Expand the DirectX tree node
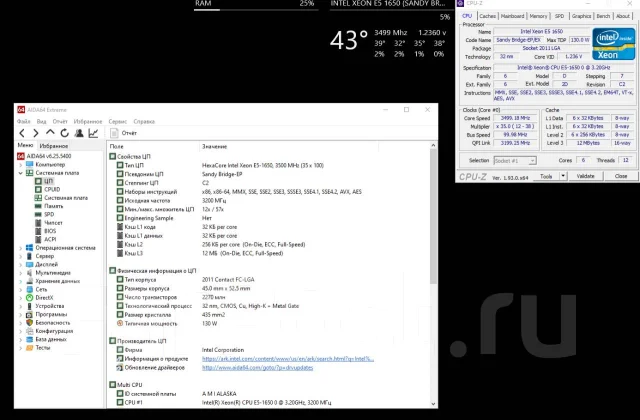 [x=20, y=298]
